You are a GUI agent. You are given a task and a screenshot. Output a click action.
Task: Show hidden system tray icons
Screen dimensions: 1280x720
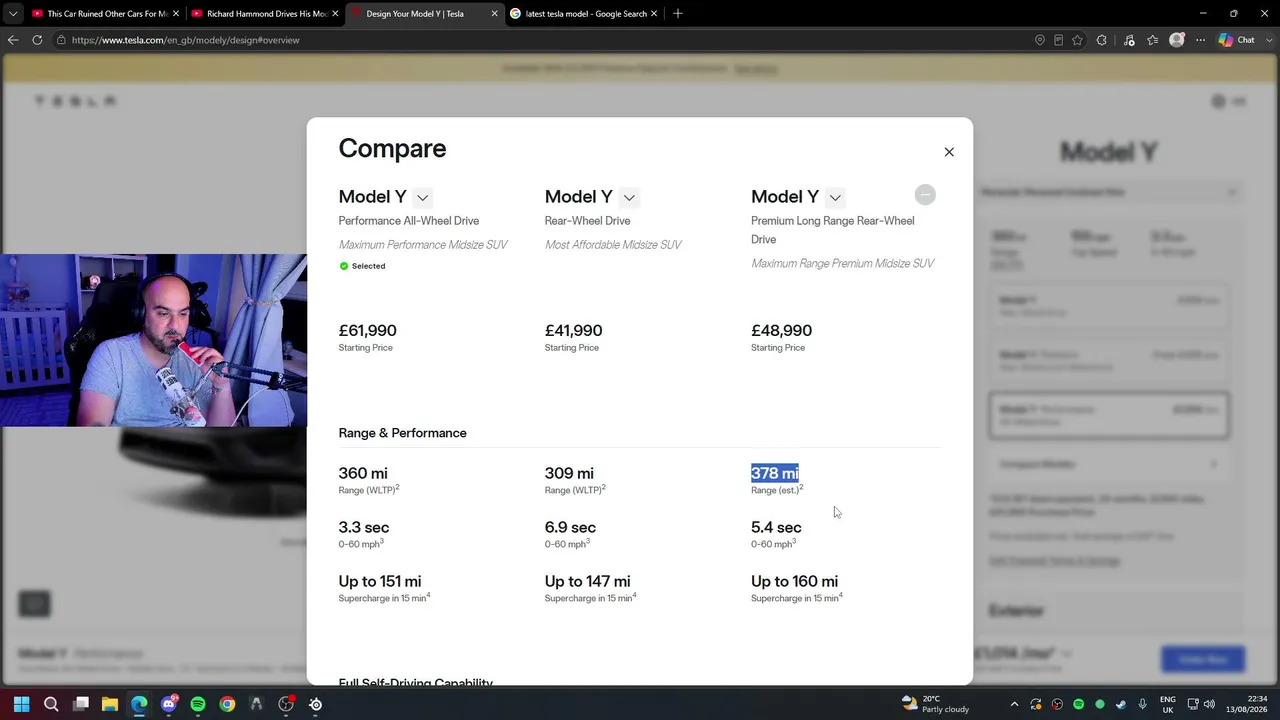[x=1014, y=704]
